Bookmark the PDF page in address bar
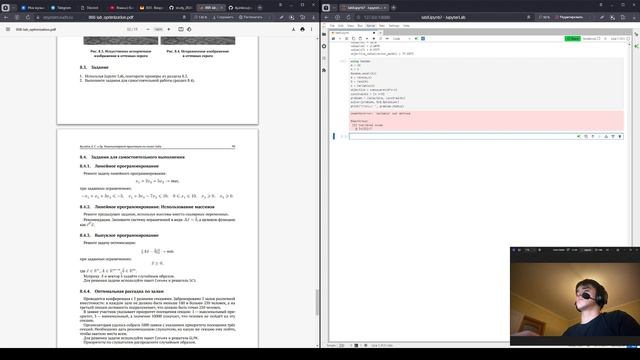640x360 pixels. [x=184, y=18]
